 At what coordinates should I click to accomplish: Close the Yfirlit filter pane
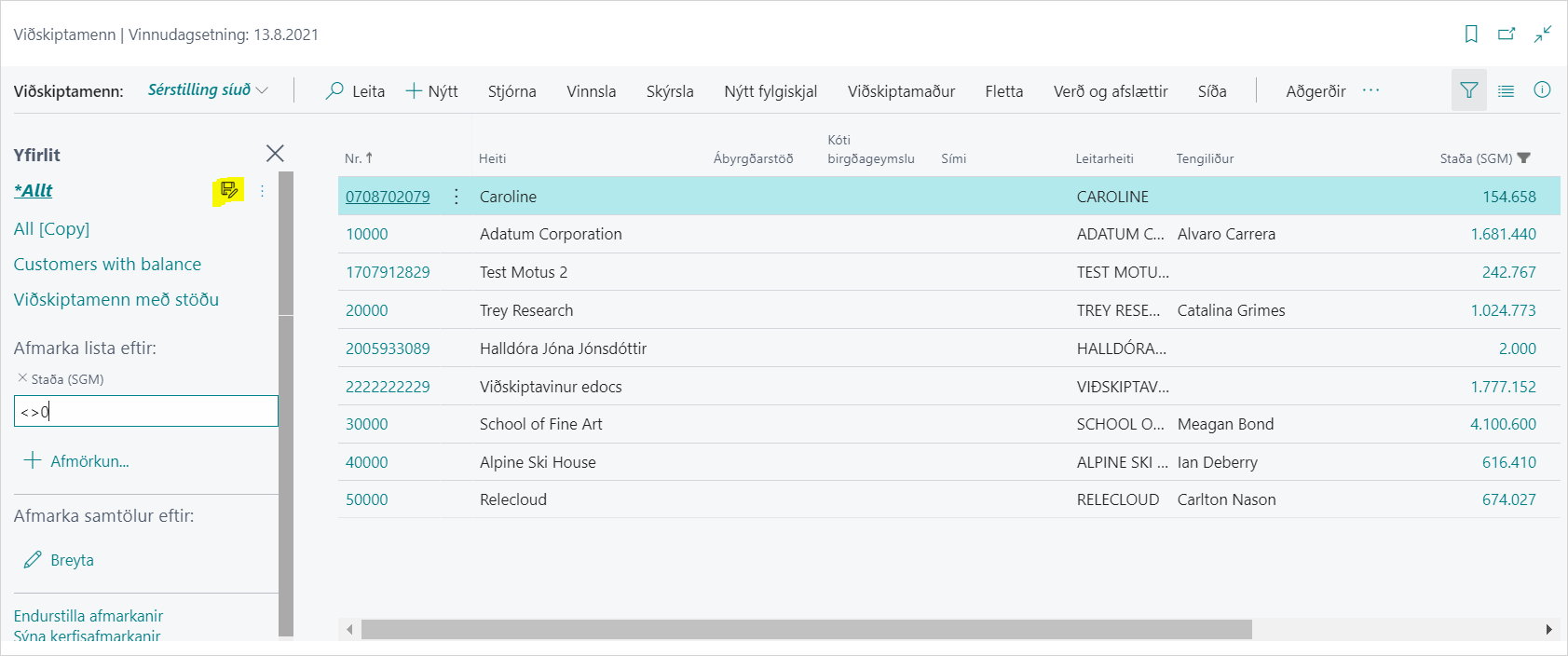click(275, 154)
